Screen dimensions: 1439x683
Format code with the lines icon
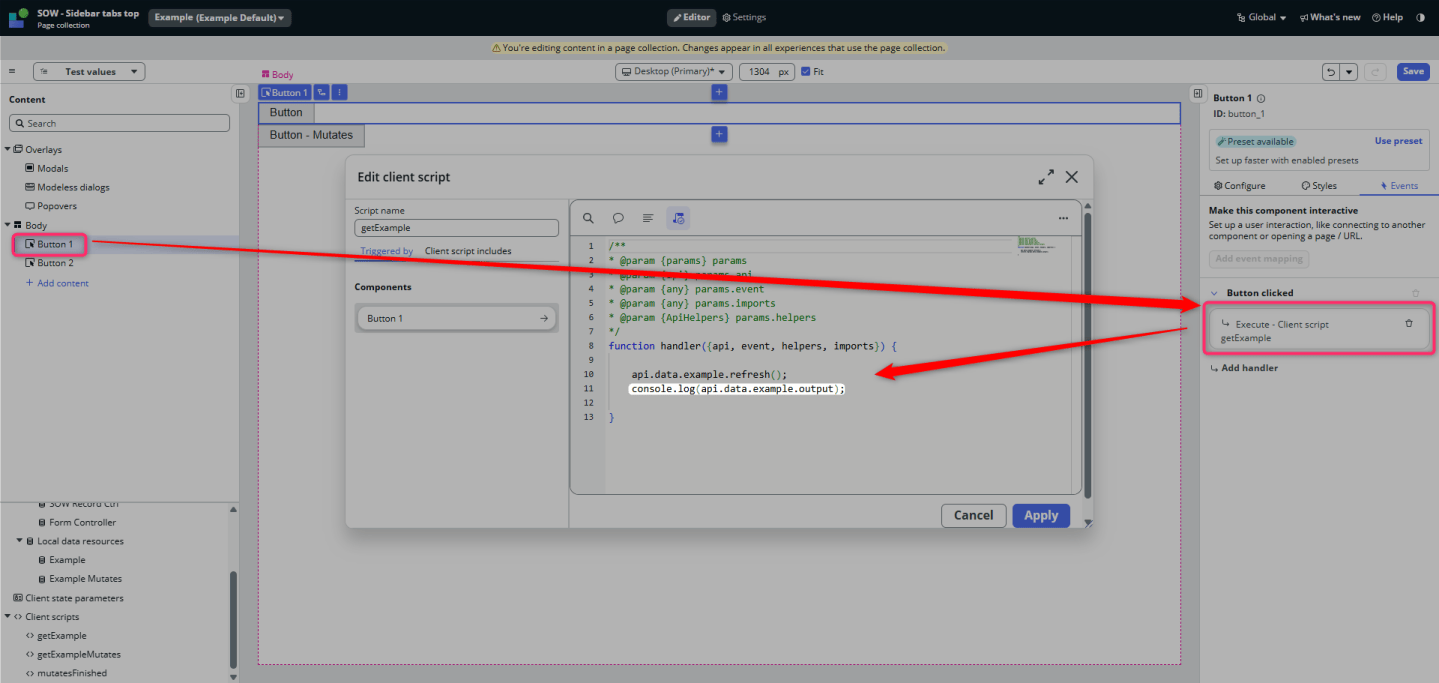click(x=648, y=218)
